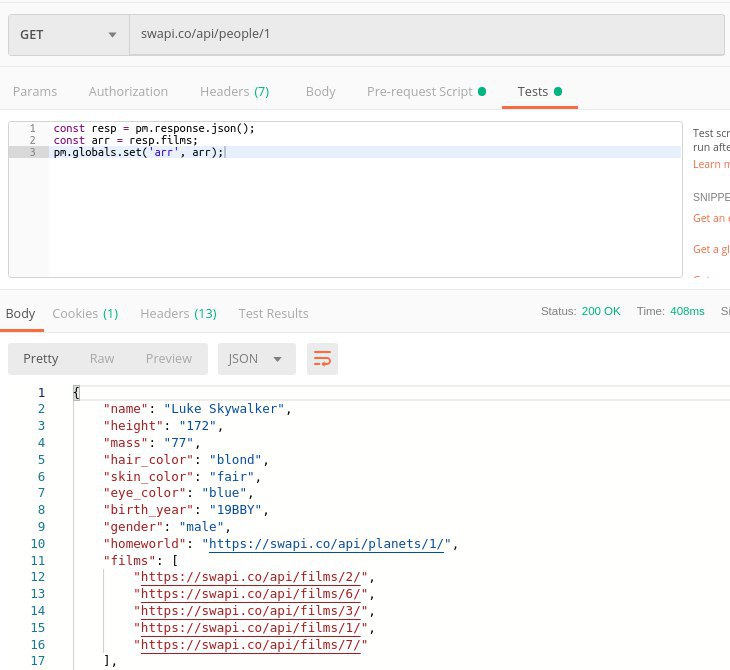
Task: Click the "blond" hair_color value
Action: pyautogui.click(x=236, y=460)
